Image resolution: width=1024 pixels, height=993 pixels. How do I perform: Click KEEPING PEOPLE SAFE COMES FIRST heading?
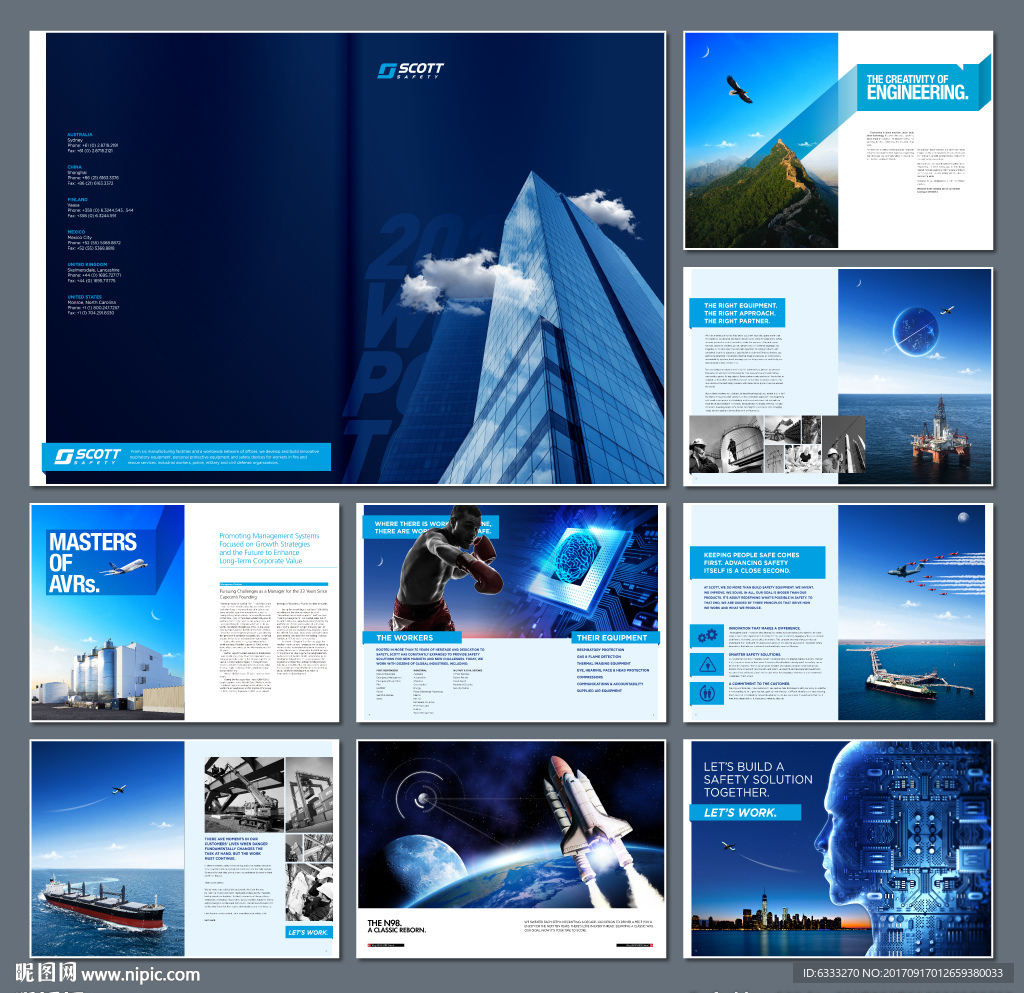[757, 563]
